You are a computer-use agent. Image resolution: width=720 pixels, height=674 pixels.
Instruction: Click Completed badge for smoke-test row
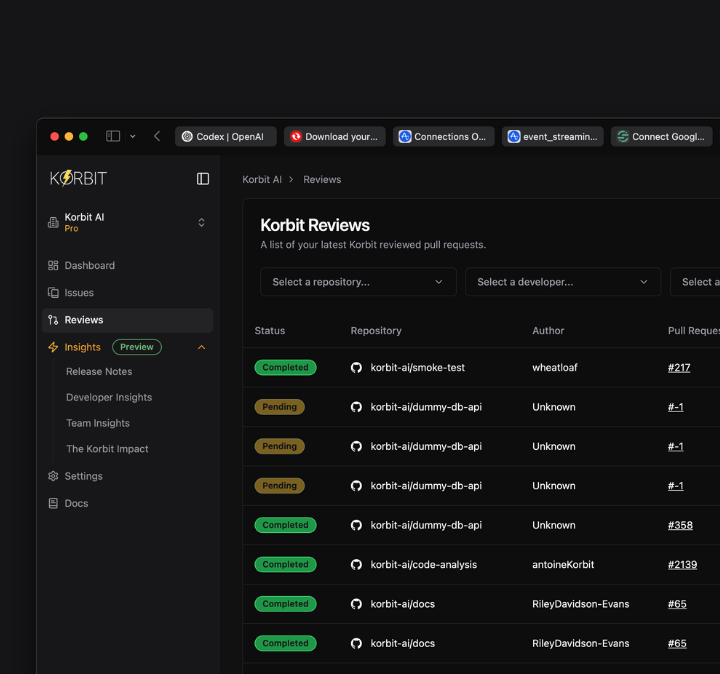[x=285, y=367]
